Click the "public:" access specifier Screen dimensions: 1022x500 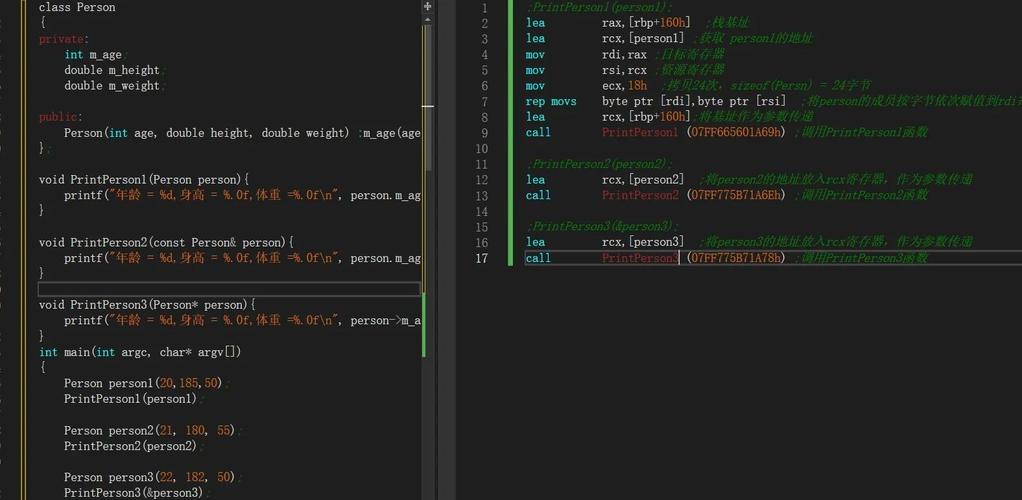[60, 117]
